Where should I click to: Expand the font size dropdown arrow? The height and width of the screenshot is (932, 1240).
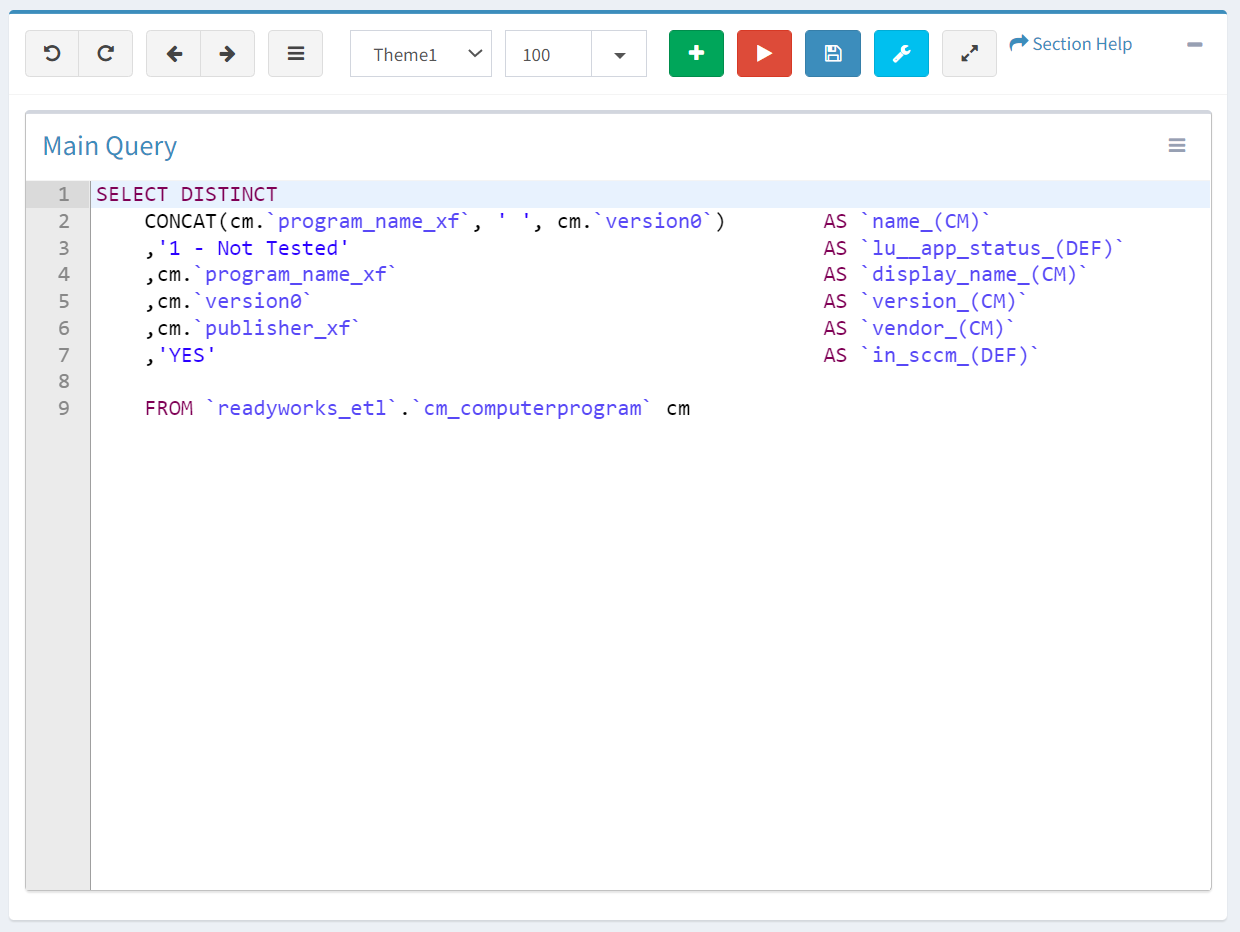619,54
